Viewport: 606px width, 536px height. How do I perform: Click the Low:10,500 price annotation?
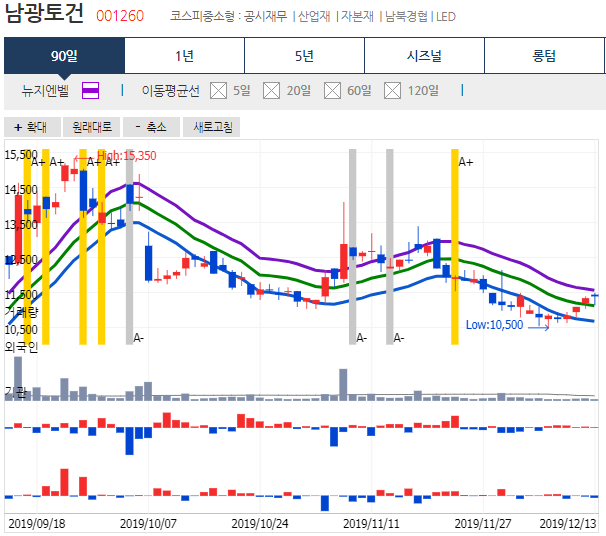pyautogui.click(x=494, y=325)
